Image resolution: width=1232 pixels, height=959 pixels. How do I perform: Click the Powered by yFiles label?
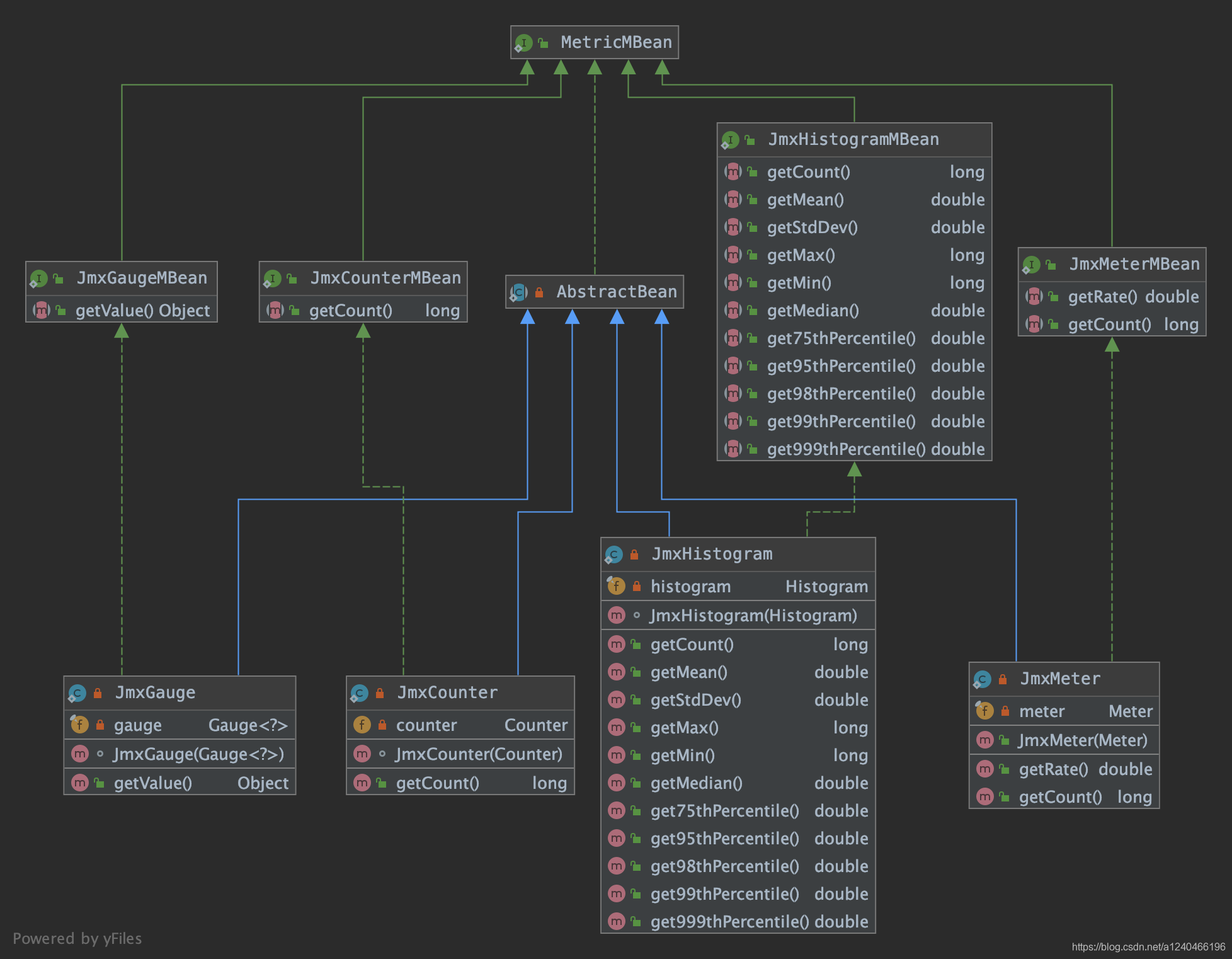point(77,938)
